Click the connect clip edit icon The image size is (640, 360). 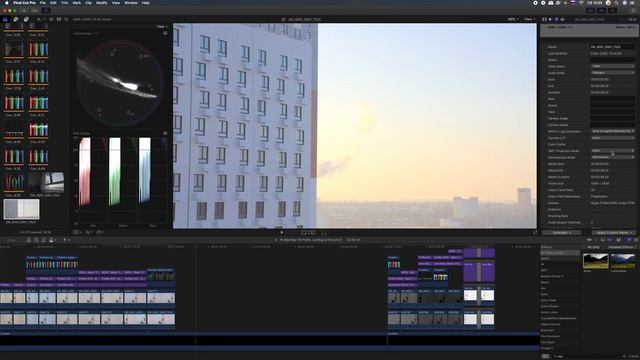click(x=29, y=240)
